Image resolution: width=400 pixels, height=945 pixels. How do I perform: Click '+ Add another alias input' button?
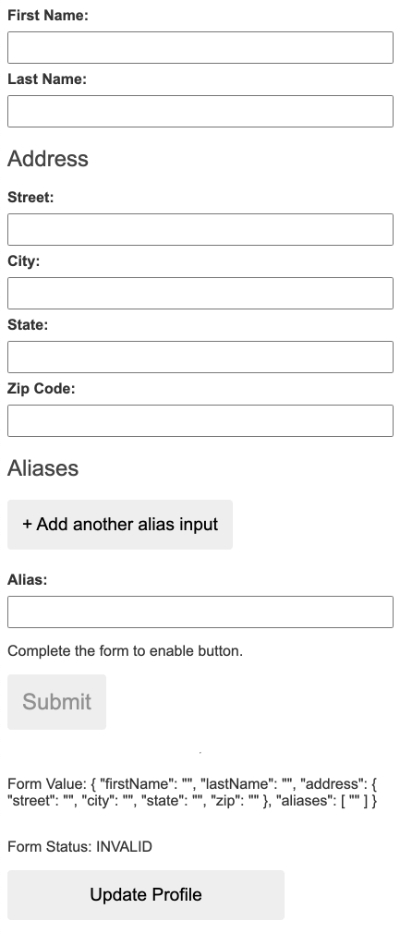click(x=120, y=524)
